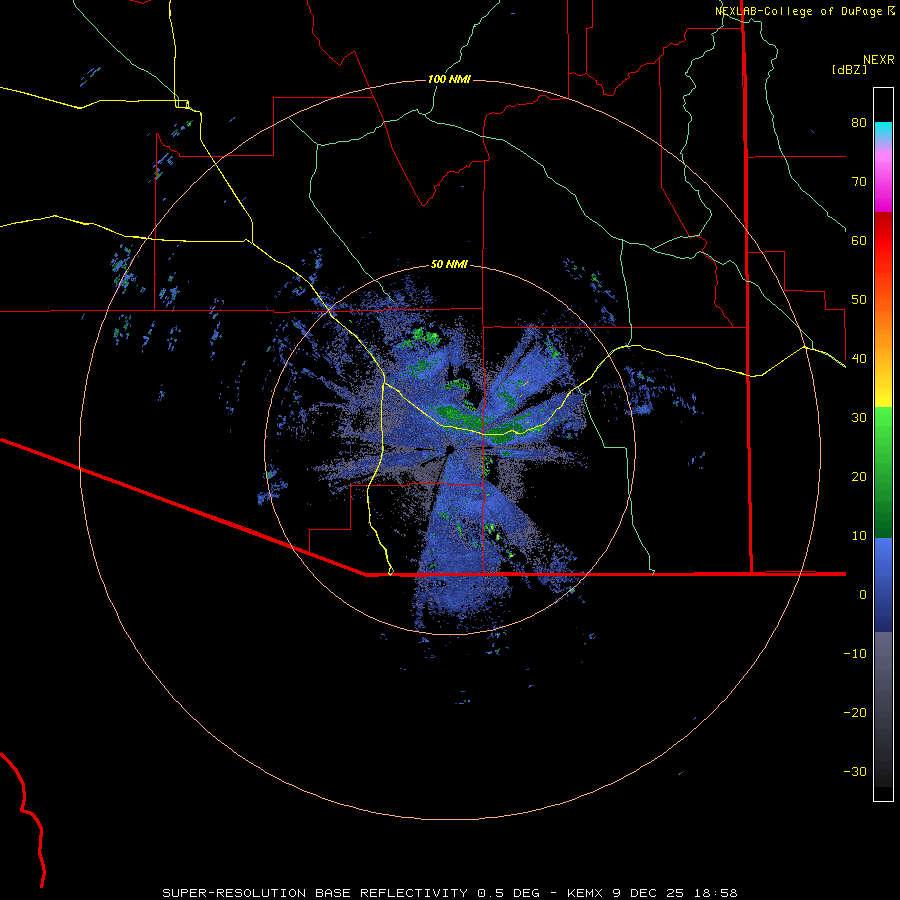Image resolution: width=900 pixels, height=900 pixels.
Task: Click the NEXR legend title
Action: pos(878,60)
